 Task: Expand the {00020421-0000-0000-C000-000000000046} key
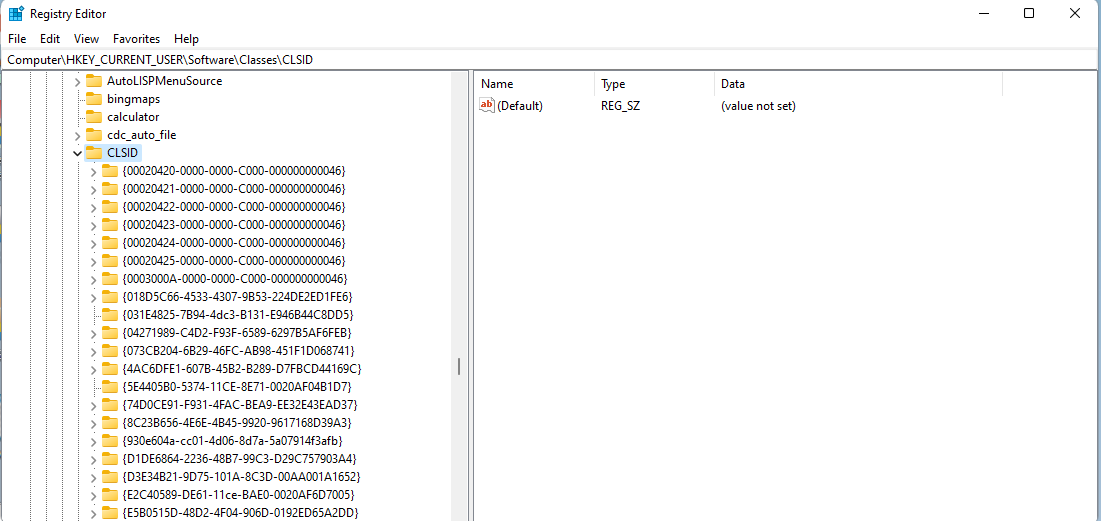click(x=93, y=189)
